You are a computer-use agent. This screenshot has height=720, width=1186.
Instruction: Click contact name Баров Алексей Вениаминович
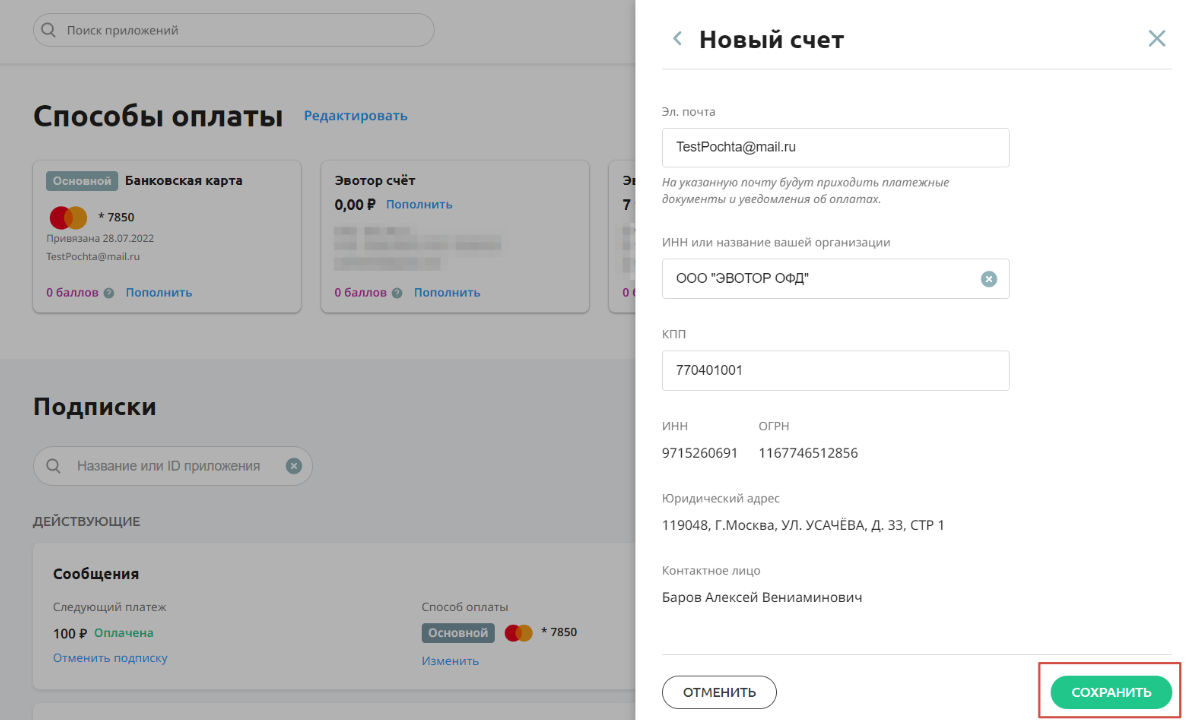click(762, 597)
